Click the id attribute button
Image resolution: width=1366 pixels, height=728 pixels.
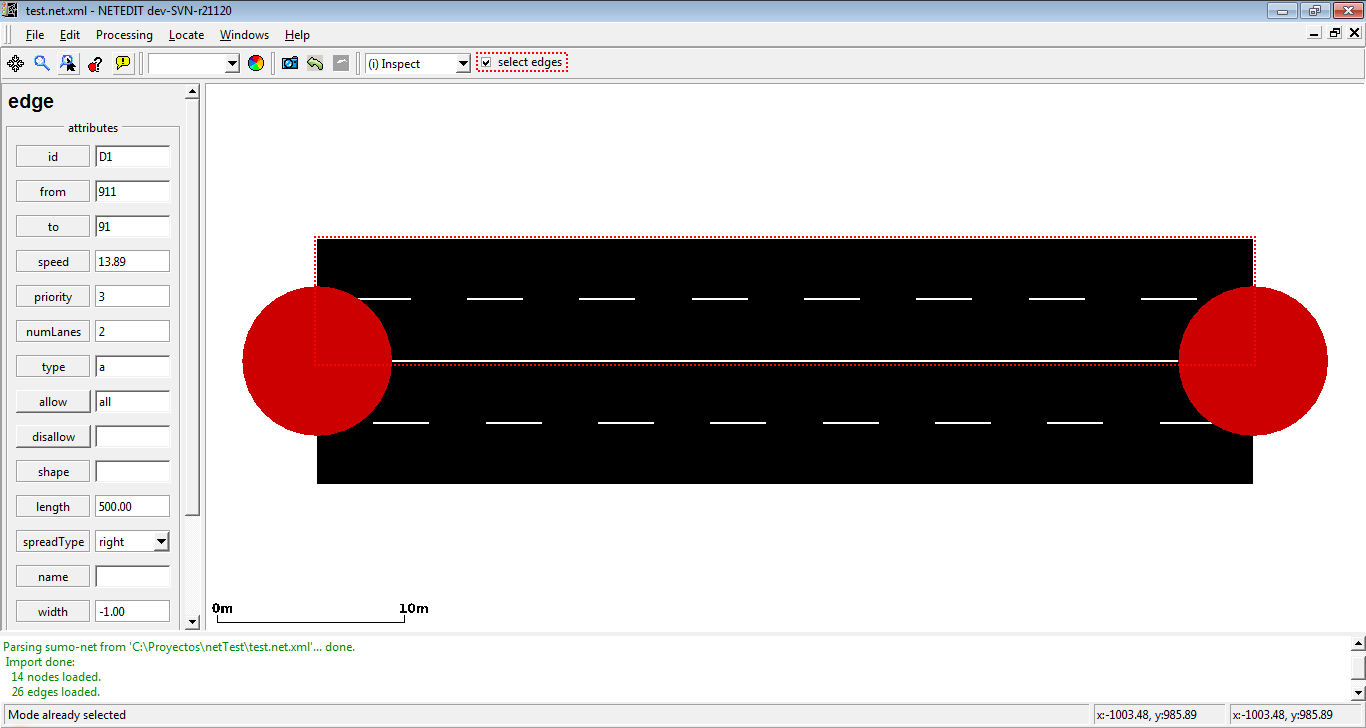click(53, 156)
